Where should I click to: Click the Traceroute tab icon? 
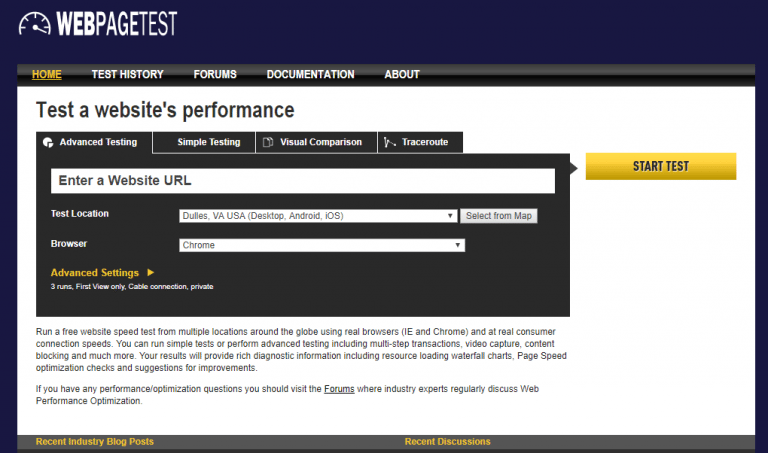pos(390,143)
